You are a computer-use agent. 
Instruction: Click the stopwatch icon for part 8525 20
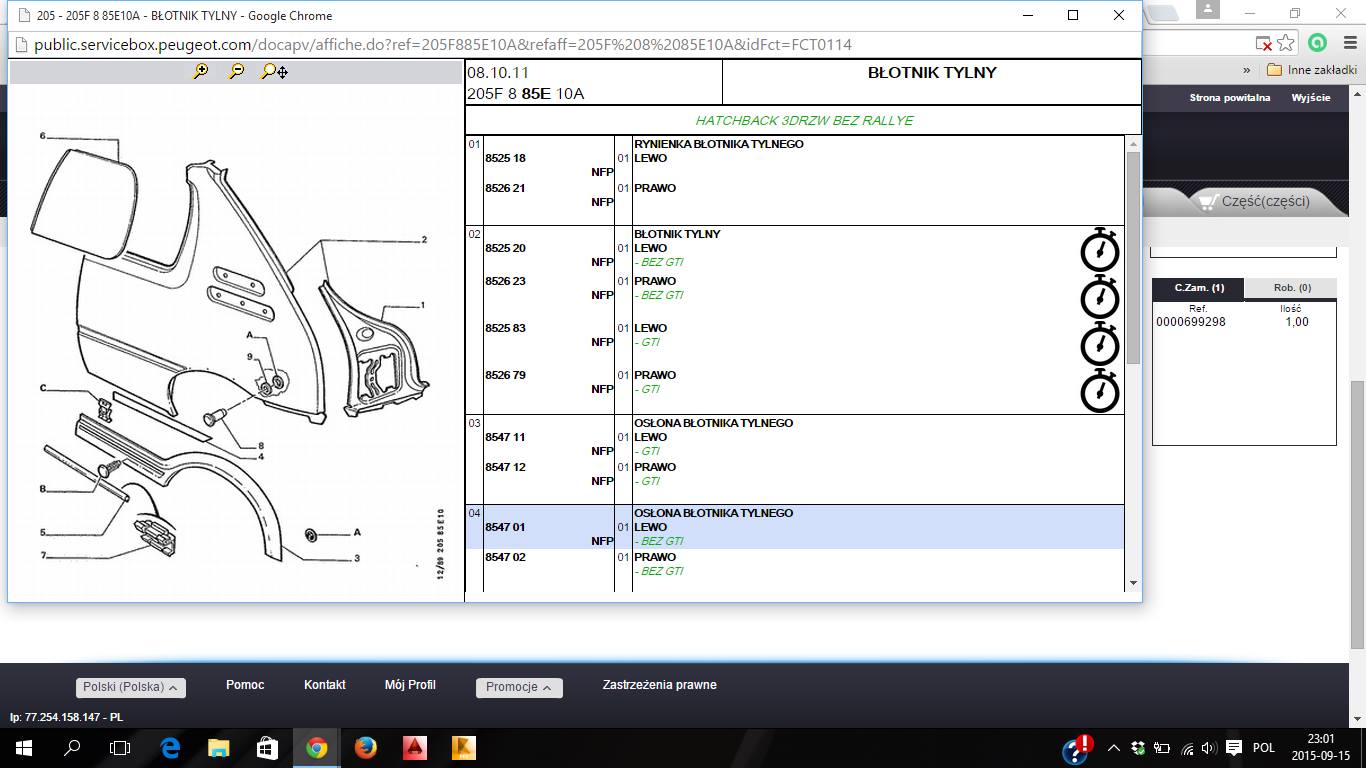tap(1100, 250)
